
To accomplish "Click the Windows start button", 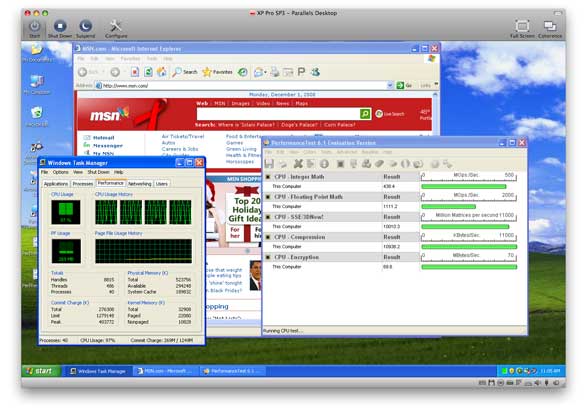I will [x=41, y=371].
